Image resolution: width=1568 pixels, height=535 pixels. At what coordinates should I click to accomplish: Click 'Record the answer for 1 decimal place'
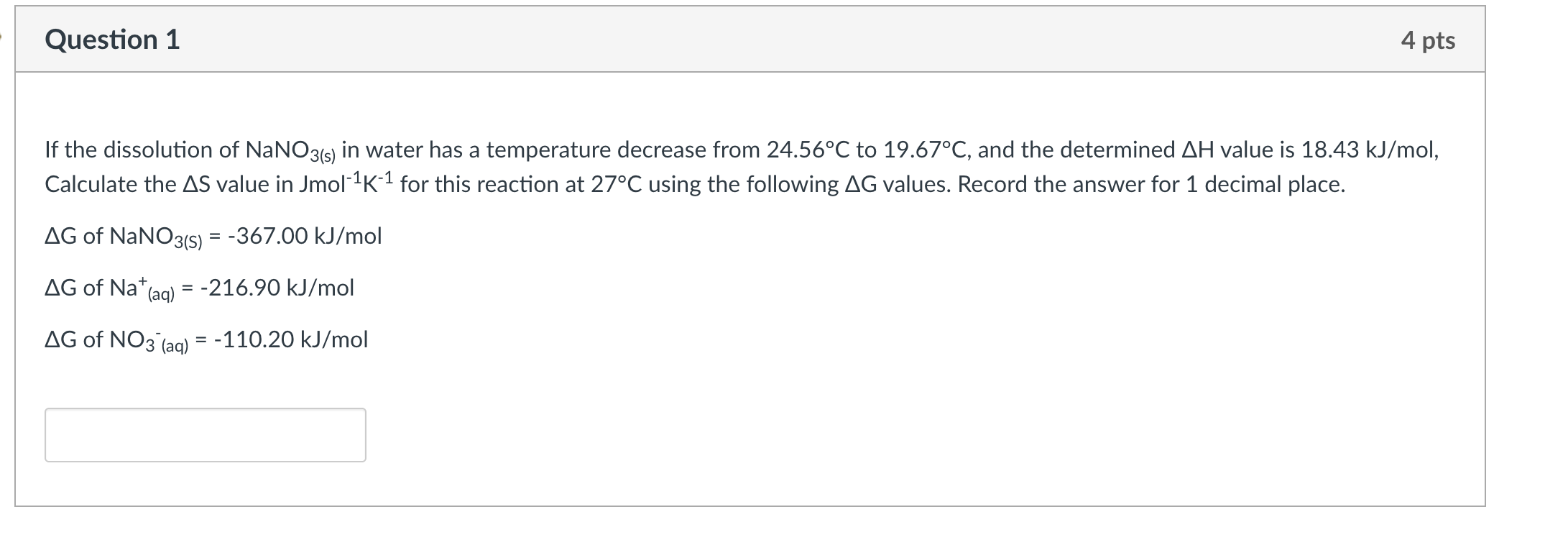(x=1150, y=185)
